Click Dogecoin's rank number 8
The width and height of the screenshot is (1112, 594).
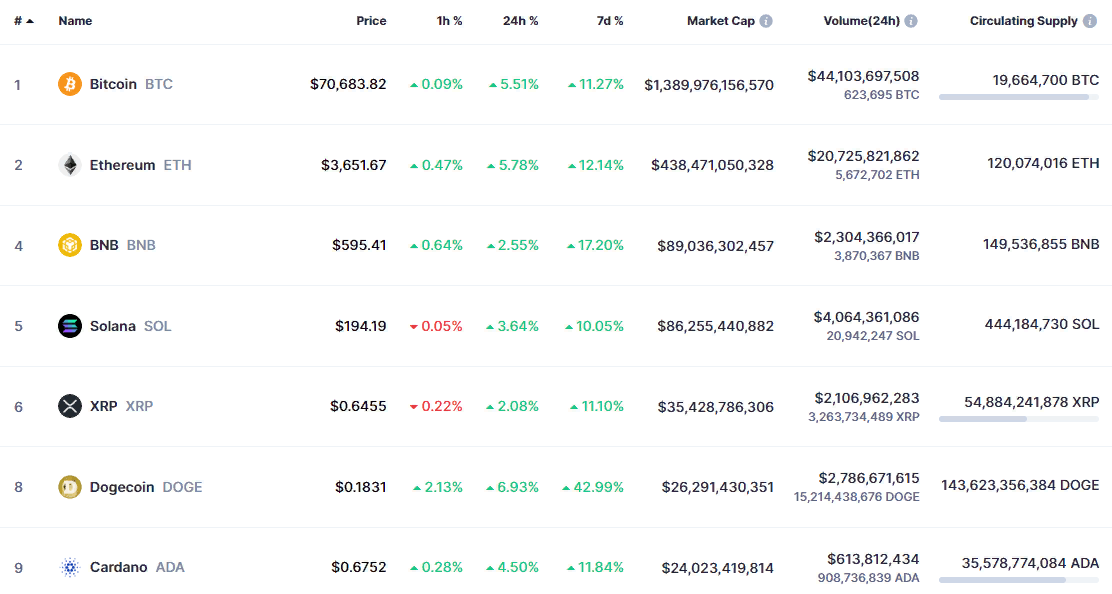18,487
